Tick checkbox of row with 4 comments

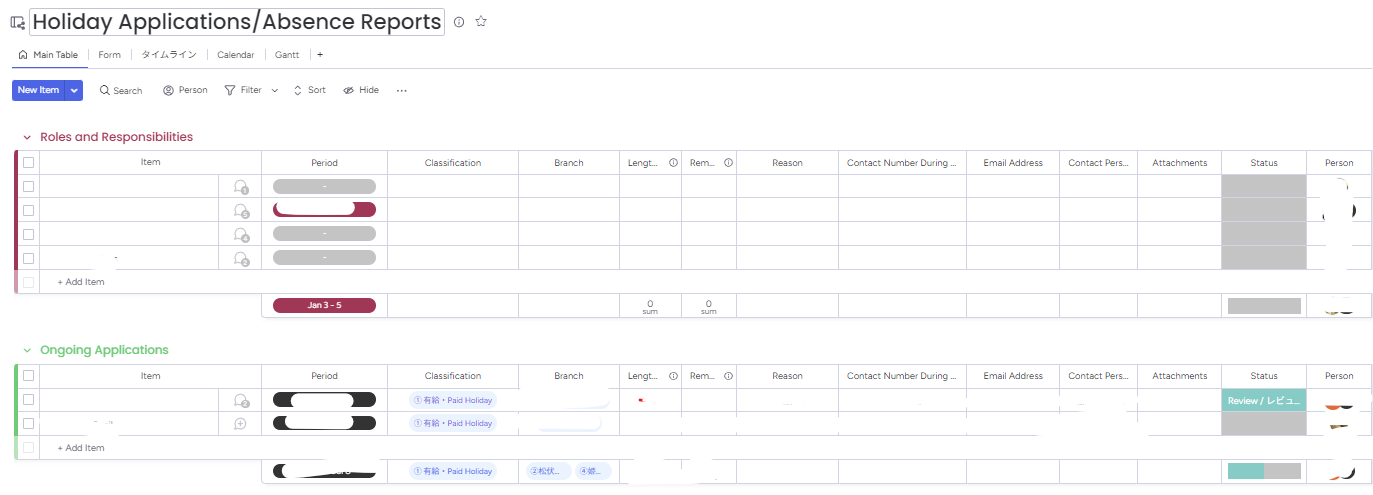(29, 234)
